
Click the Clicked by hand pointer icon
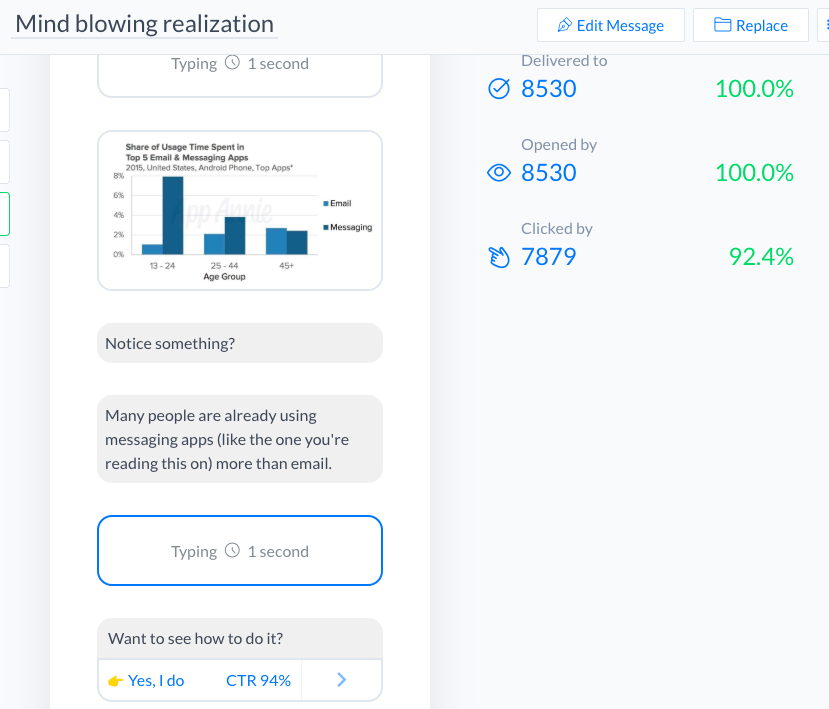[x=498, y=258]
